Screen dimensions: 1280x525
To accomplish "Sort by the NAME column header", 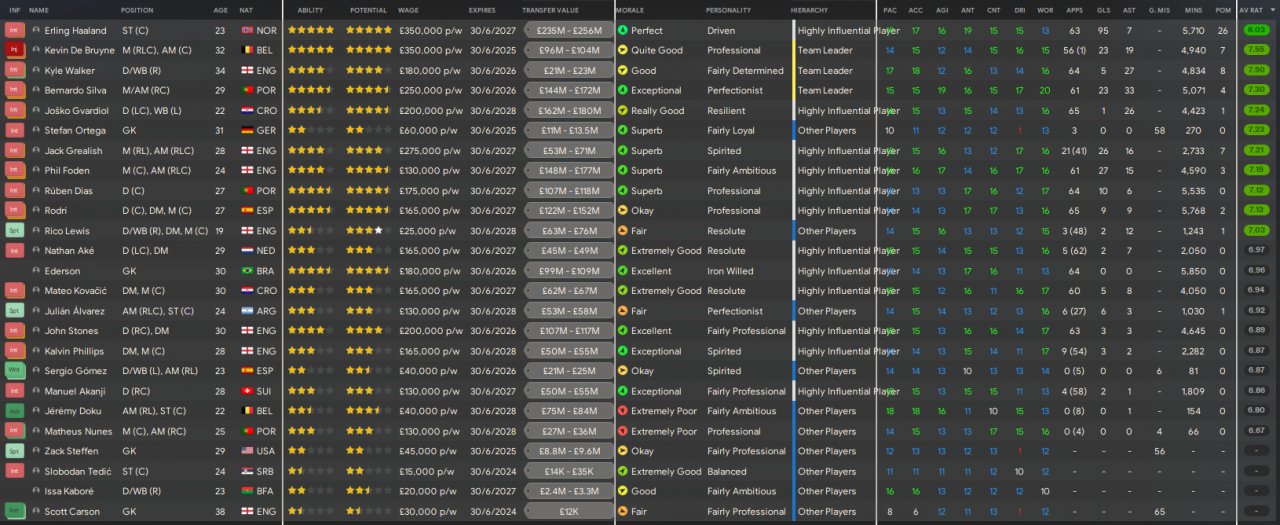I will point(39,10).
